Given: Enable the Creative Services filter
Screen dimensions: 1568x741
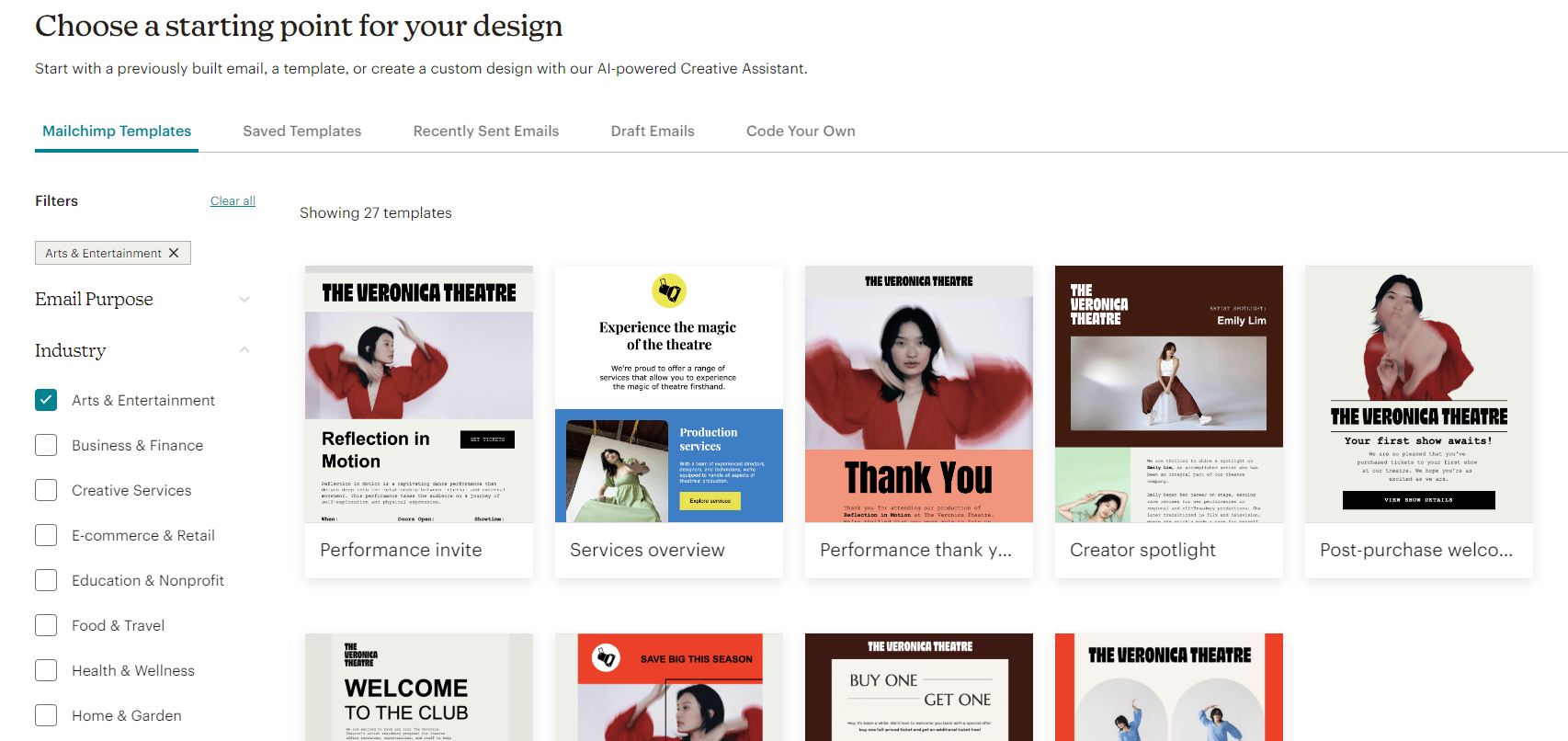Looking at the screenshot, I should (x=46, y=490).
